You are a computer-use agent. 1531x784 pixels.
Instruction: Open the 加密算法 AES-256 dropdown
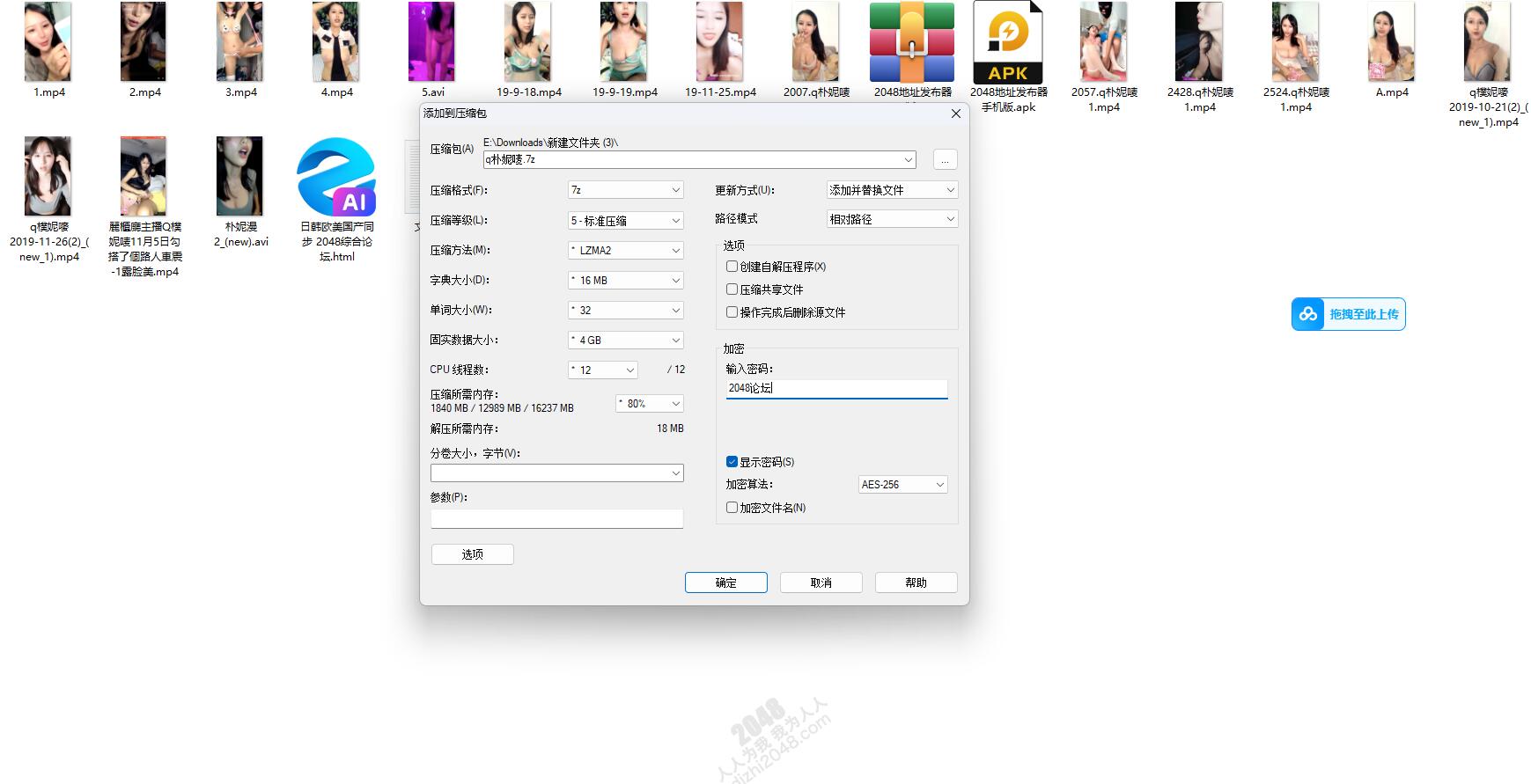[902, 484]
